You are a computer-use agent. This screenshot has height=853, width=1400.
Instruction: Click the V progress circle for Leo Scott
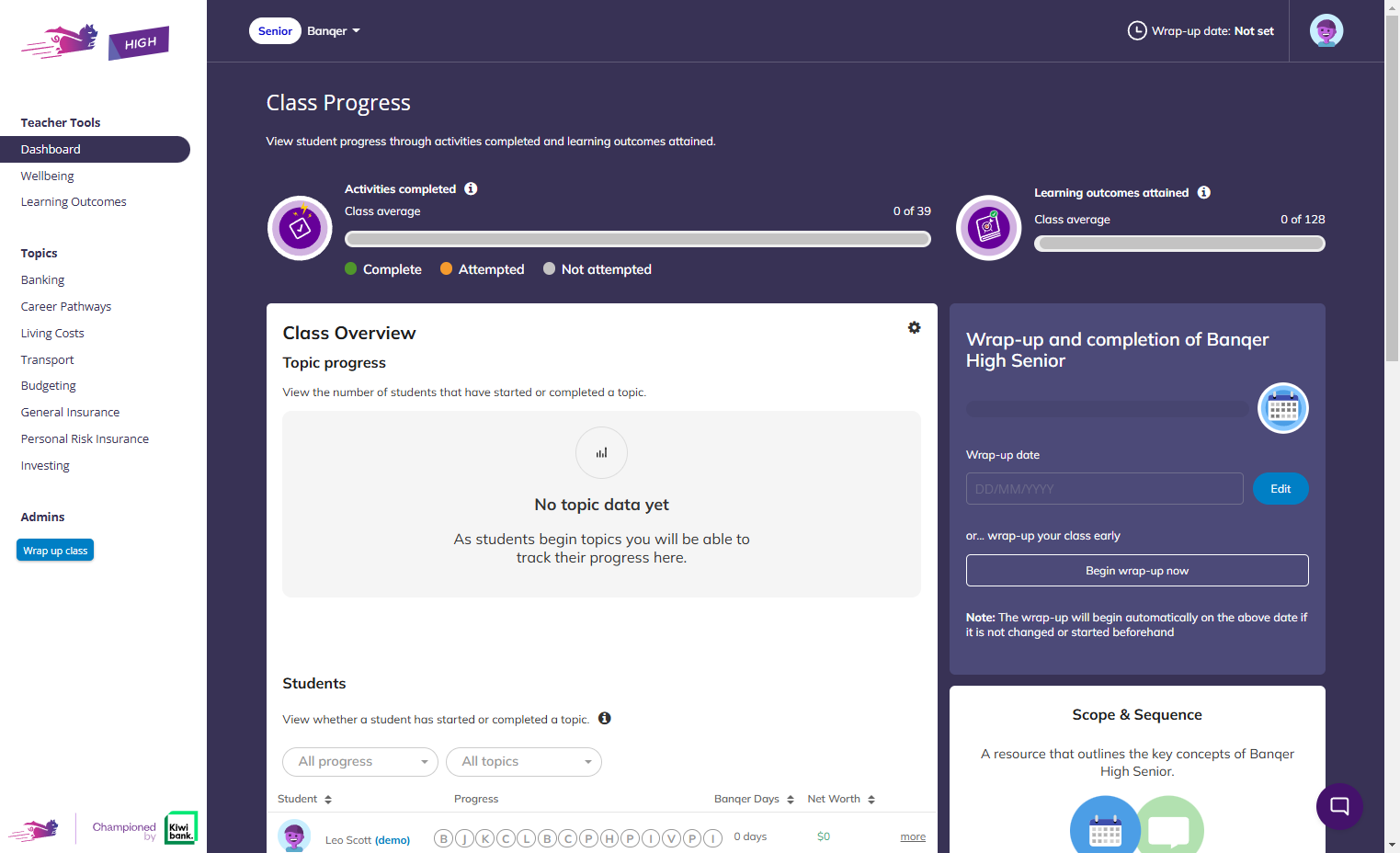671,838
